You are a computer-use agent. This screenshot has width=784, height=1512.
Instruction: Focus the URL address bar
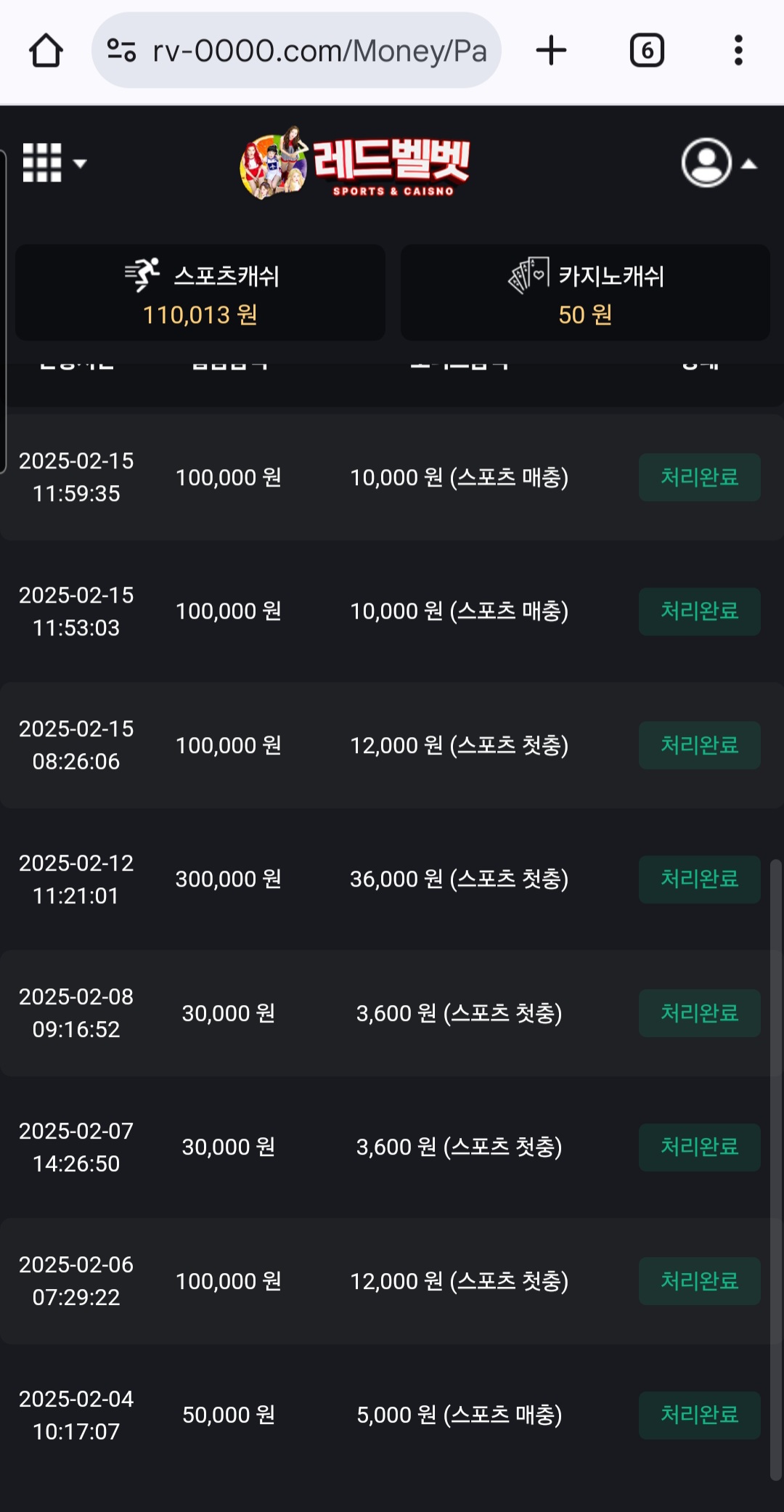pos(319,51)
